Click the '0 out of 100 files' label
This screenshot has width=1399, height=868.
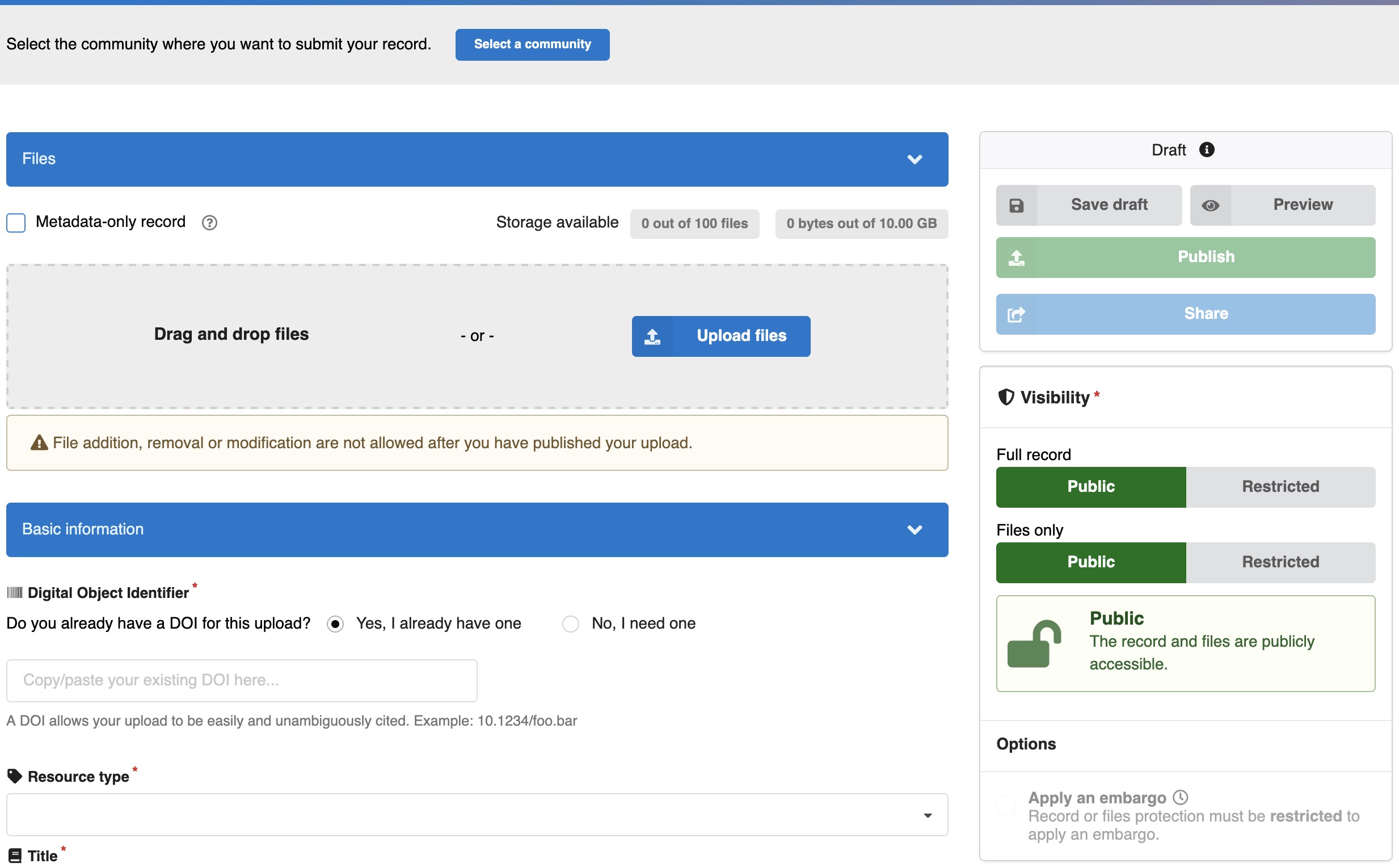tap(694, 224)
